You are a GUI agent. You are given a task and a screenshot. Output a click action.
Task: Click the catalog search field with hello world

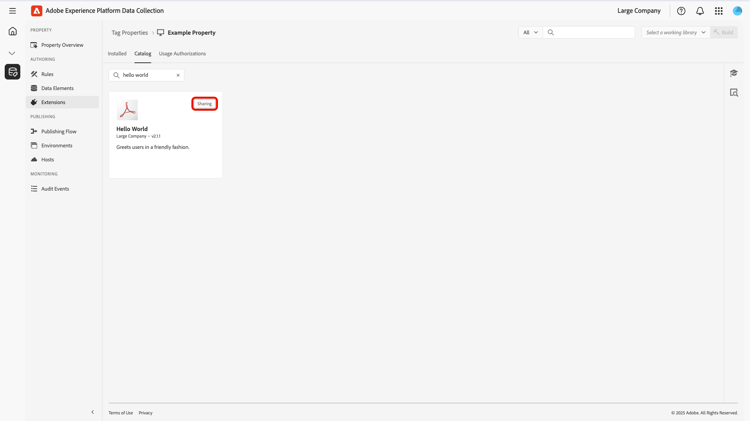tap(146, 75)
